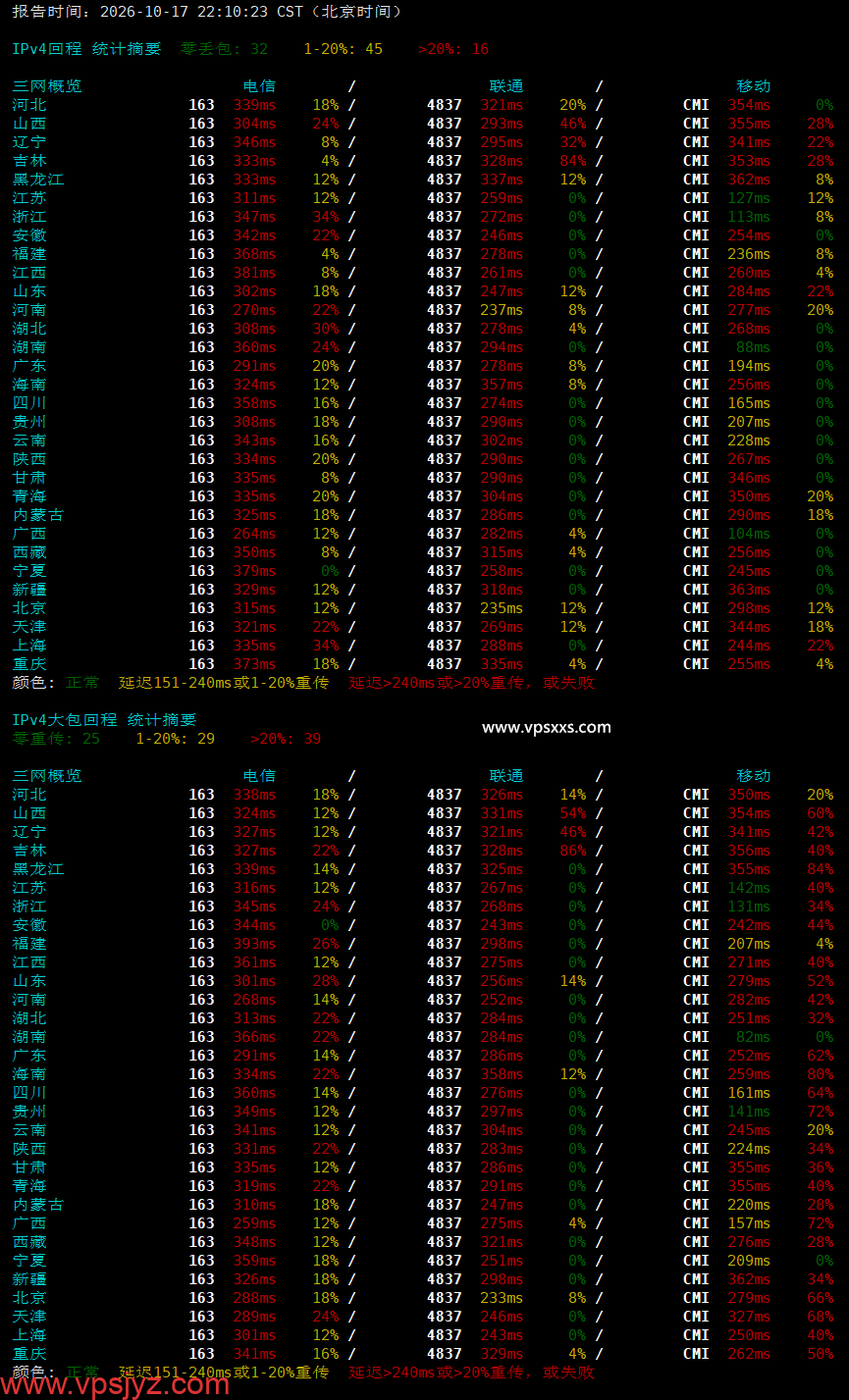Click 363ms 移动 latency for 新疆 in 回程 table
The width and height of the screenshot is (849, 1400).
click(749, 590)
